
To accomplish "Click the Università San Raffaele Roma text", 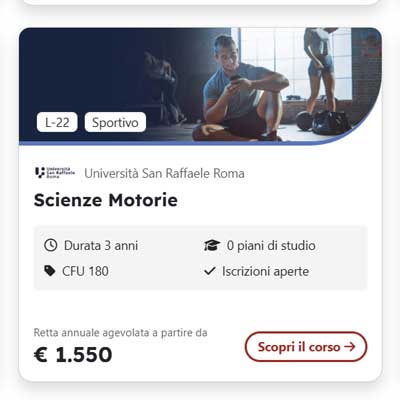I will pyautogui.click(x=164, y=173).
